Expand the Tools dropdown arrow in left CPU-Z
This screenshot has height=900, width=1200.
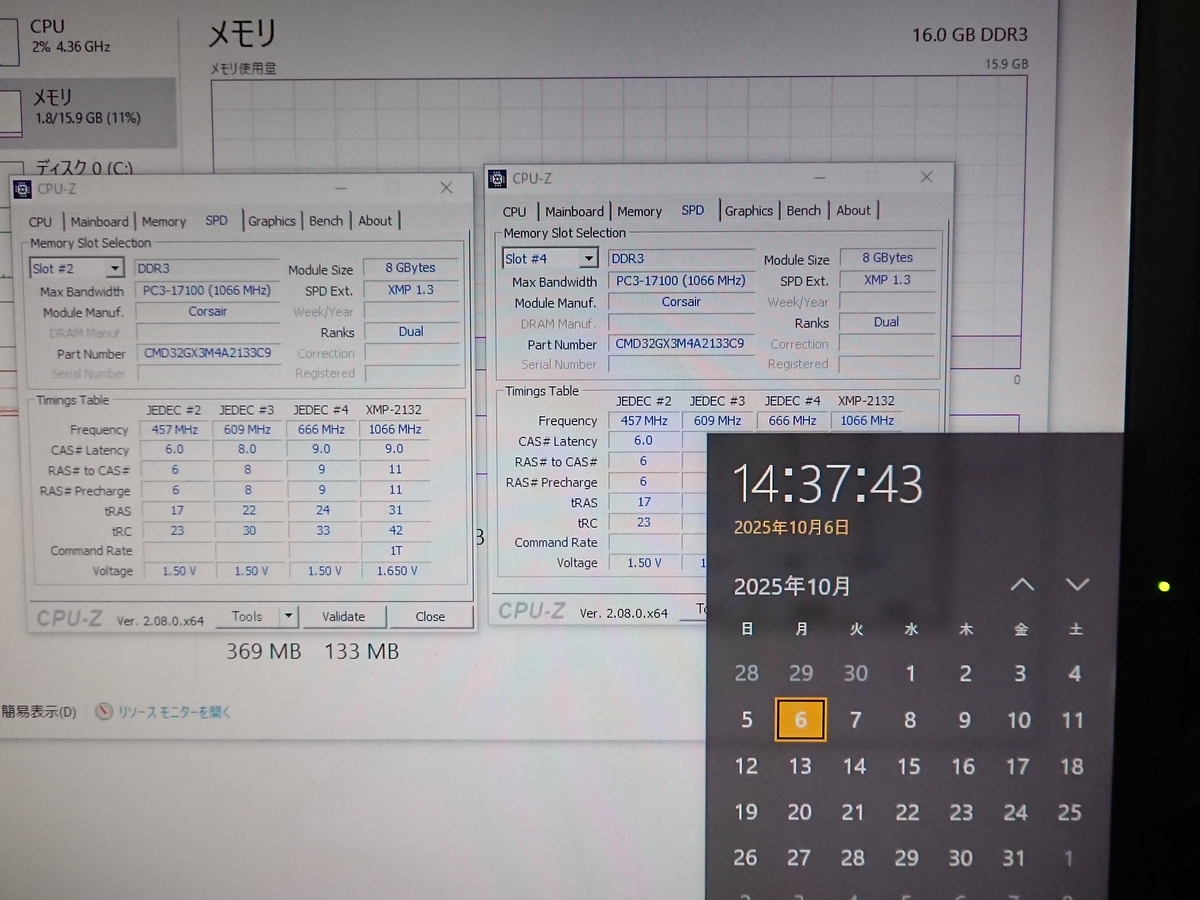[x=288, y=617]
